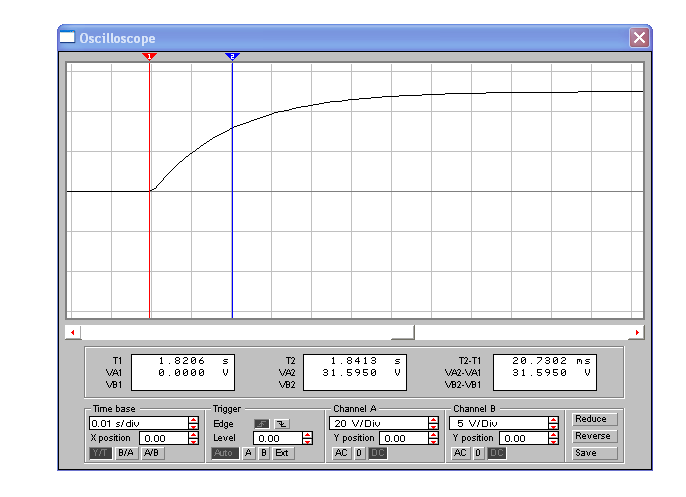Click the T2 value 1.8413 s
This screenshot has height=497, width=686.
click(365, 361)
